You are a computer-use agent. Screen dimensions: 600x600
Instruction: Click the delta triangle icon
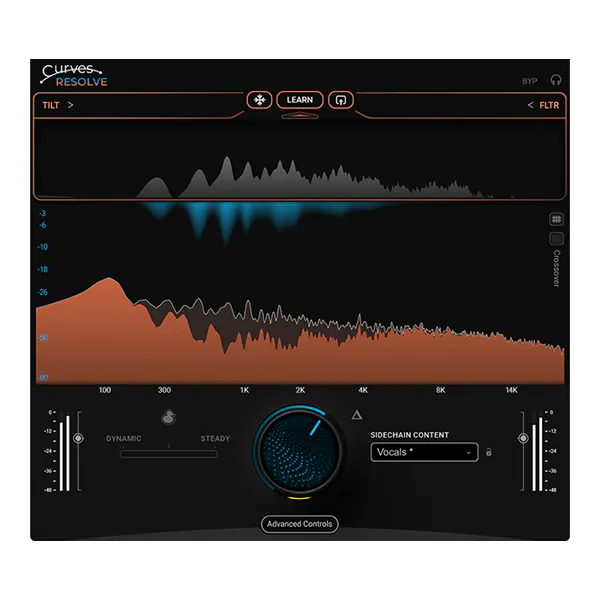357,415
